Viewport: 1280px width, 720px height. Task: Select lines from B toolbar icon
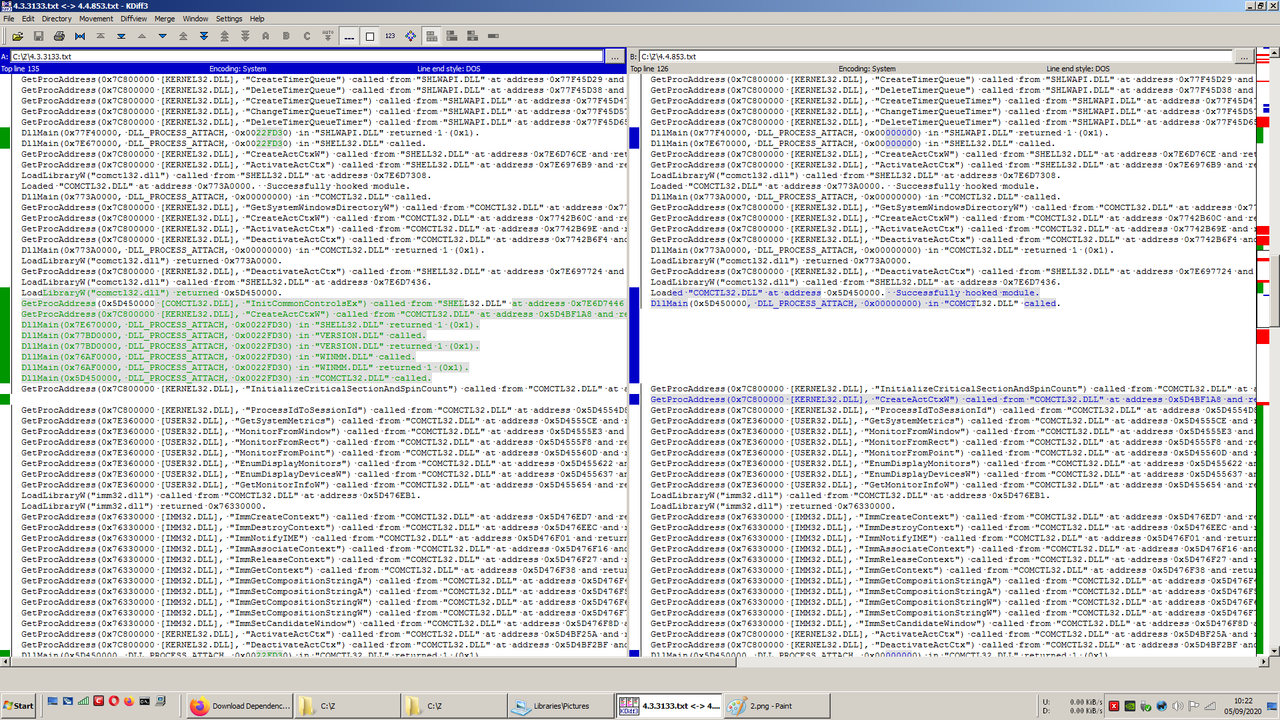(x=286, y=36)
